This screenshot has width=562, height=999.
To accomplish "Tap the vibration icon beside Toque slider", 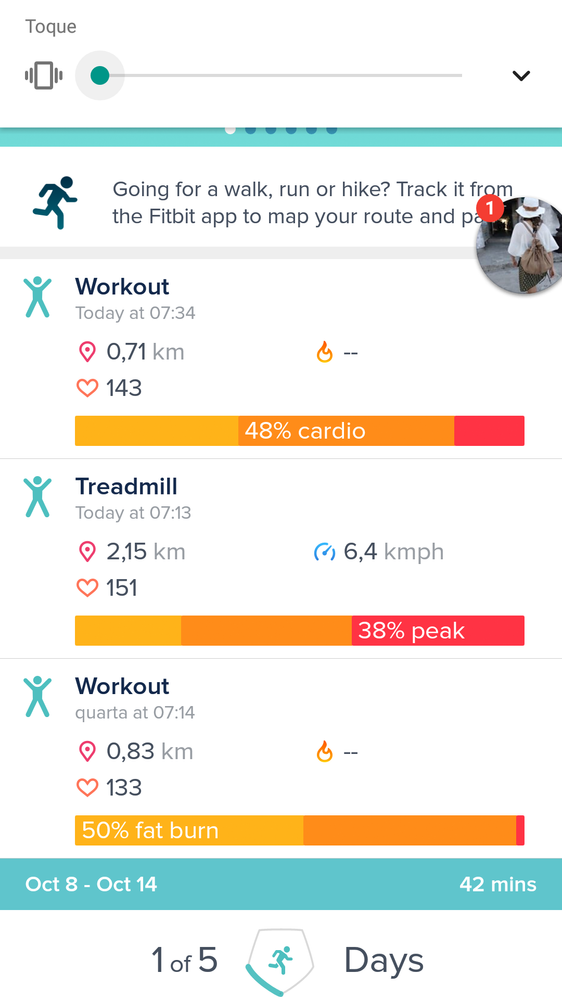I will pos(44,76).
